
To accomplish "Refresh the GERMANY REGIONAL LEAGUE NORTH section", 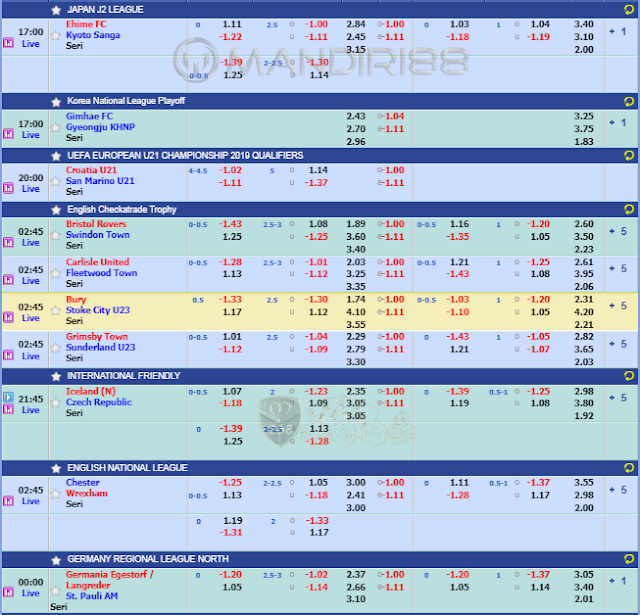I will (629, 559).
